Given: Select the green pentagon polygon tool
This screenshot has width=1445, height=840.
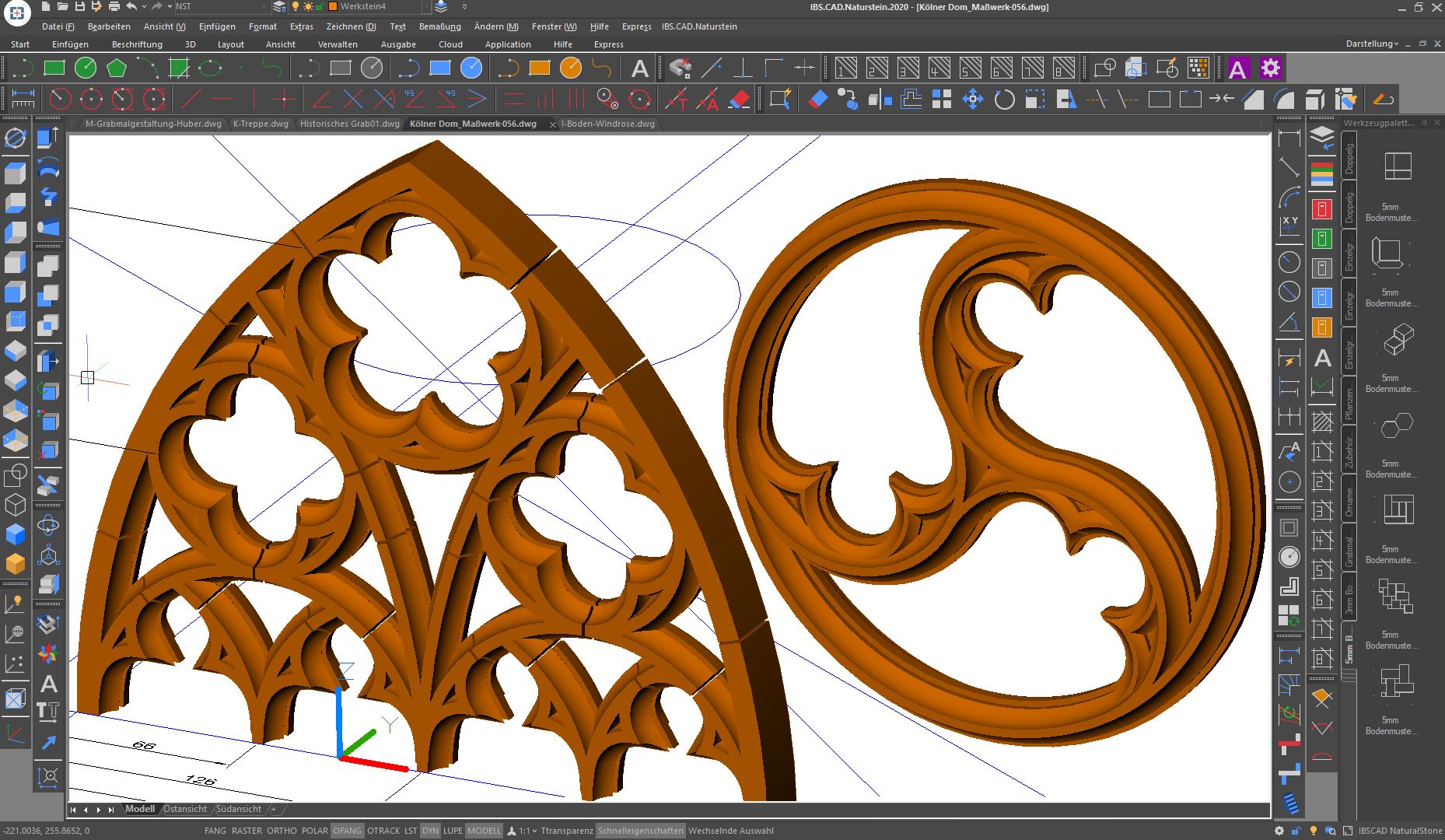Looking at the screenshot, I should tap(117, 68).
